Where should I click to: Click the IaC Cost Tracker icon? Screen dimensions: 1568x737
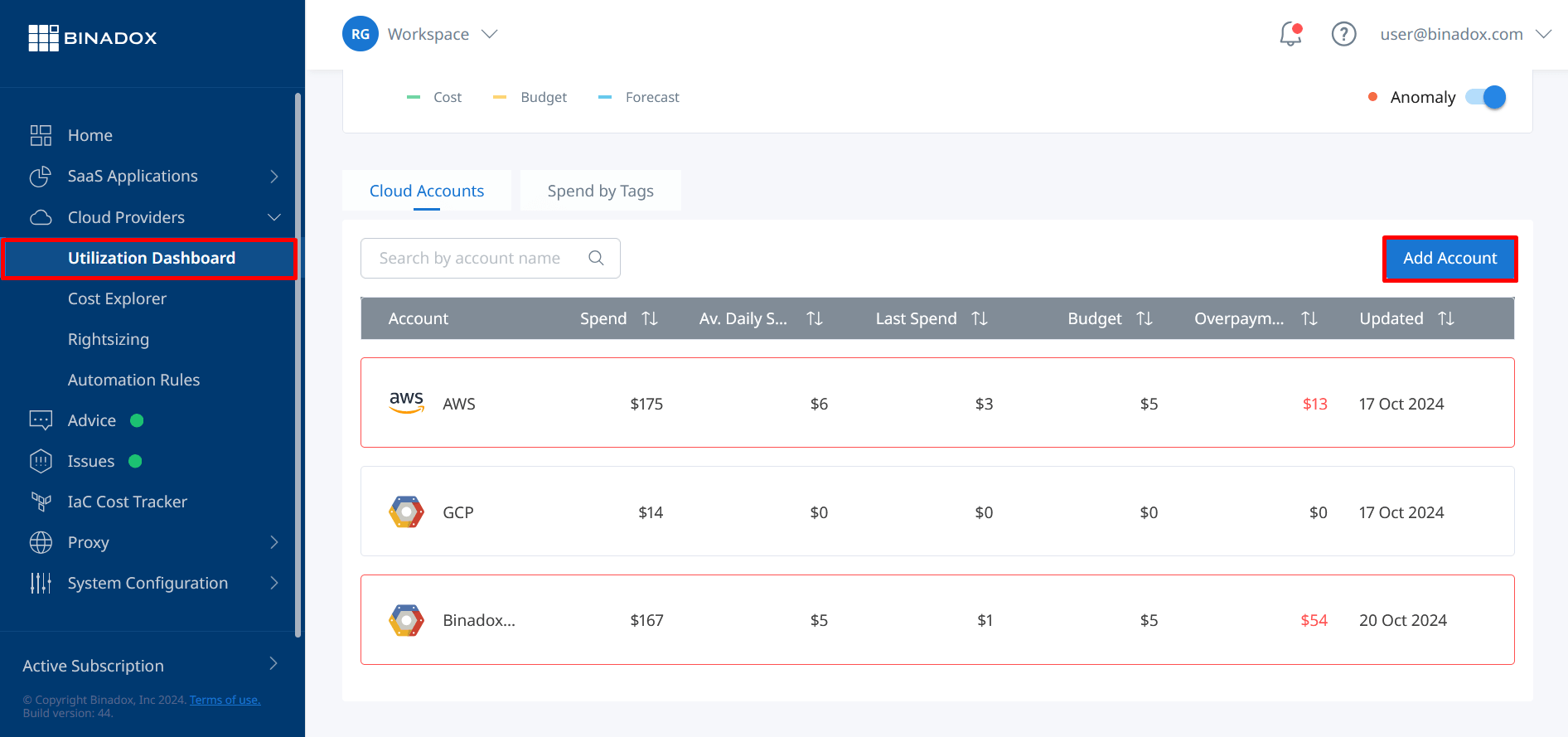41,502
